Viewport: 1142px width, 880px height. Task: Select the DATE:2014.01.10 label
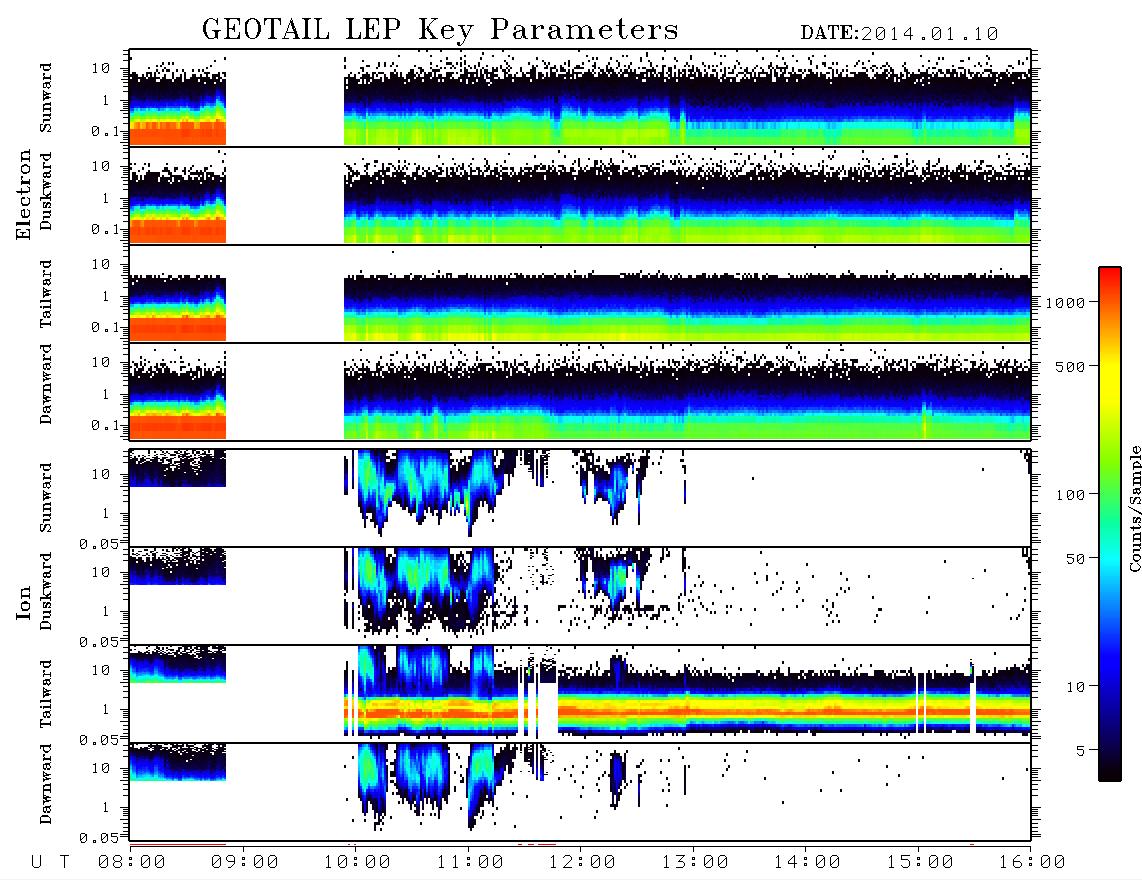click(899, 34)
